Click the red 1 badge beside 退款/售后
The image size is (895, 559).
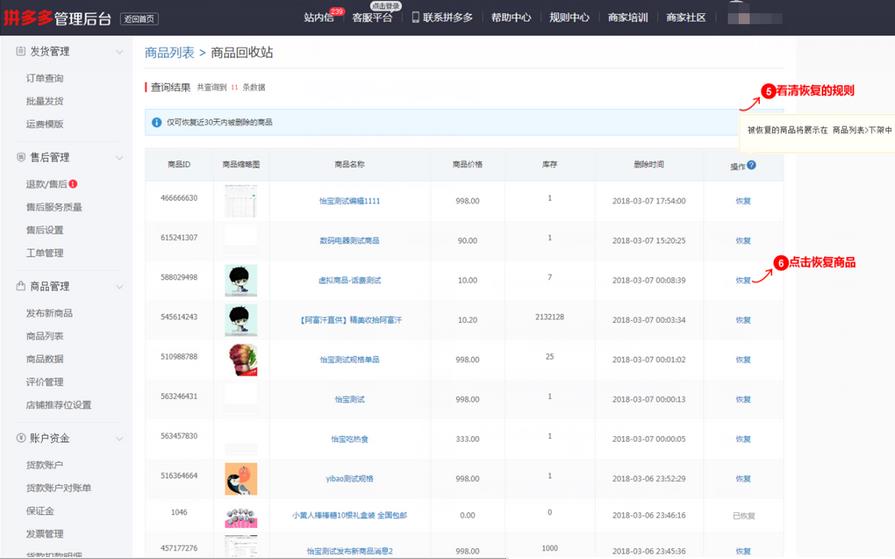[73, 184]
